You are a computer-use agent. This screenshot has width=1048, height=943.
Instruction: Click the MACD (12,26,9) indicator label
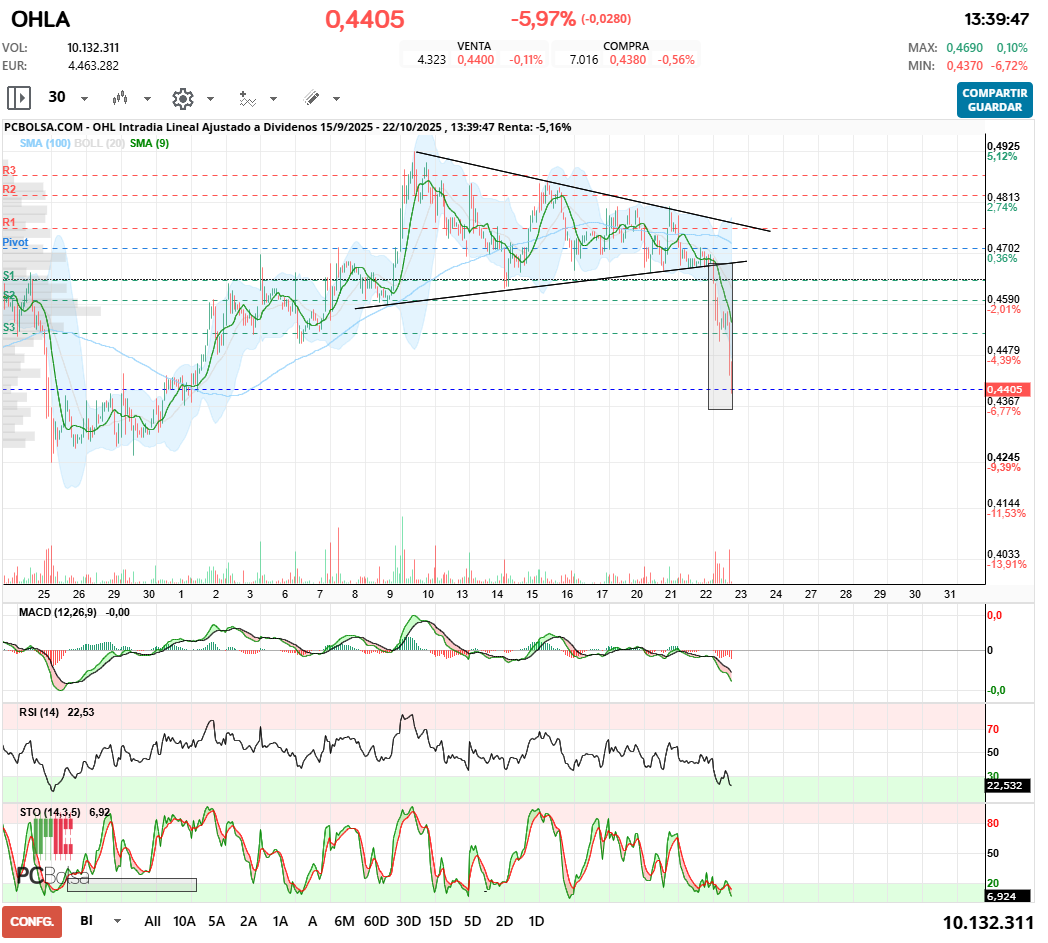[57, 612]
